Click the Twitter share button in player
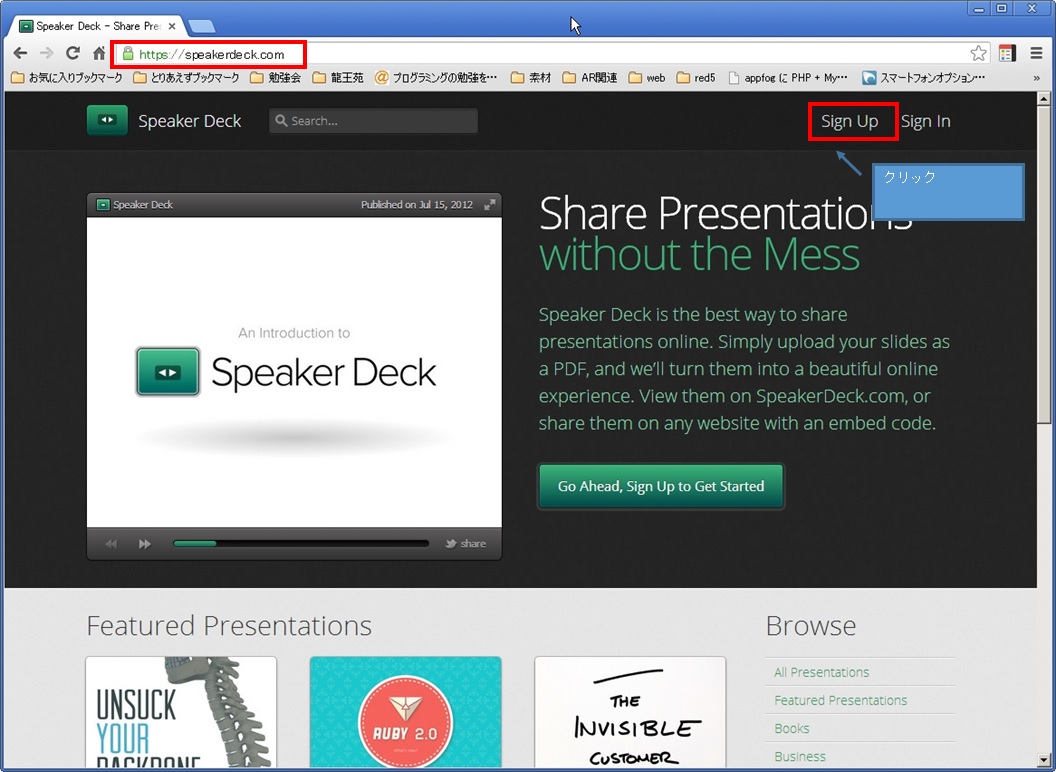 [x=465, y=544]
